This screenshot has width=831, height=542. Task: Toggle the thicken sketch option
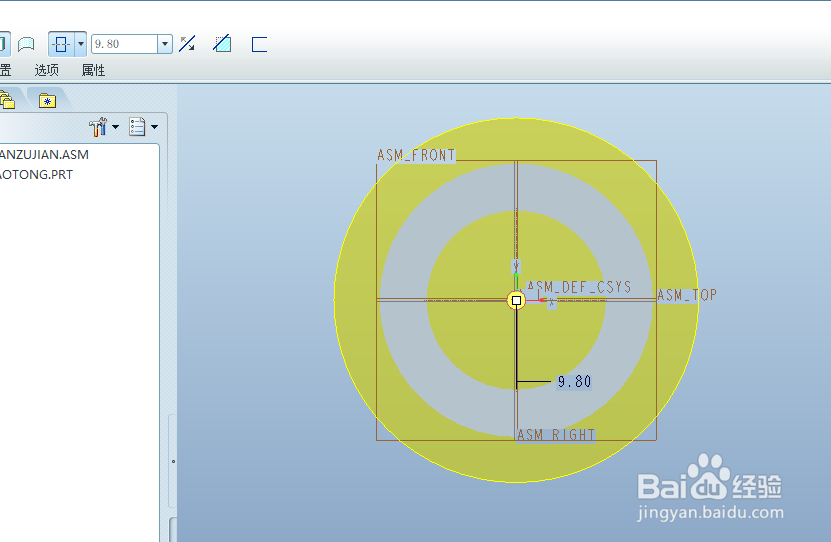tap(259, 44)
